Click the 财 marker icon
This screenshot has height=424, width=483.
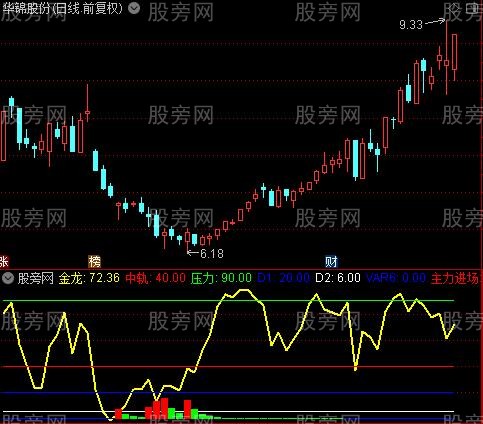(331, 262)
